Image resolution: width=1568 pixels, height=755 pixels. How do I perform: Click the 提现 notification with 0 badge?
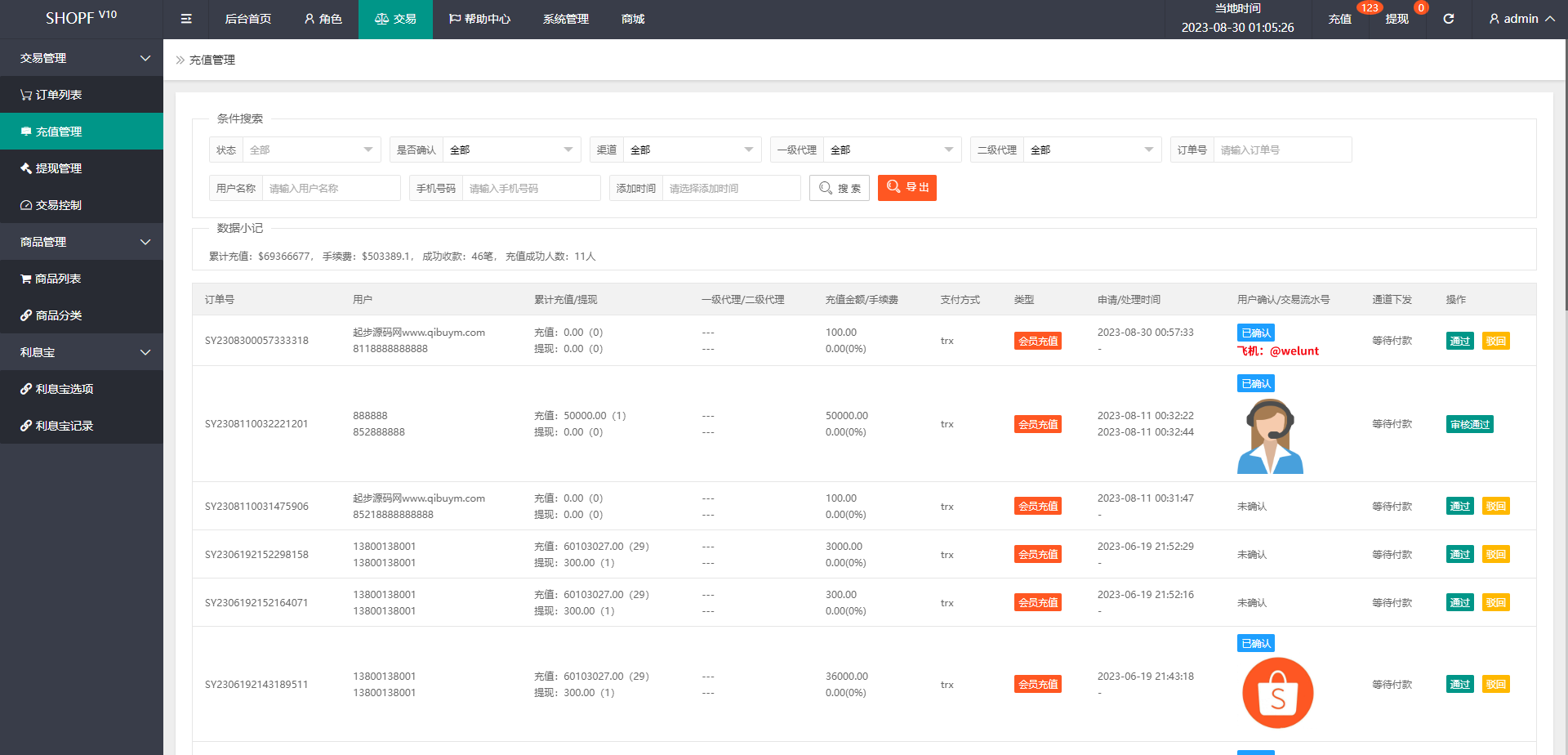tap(1396, 19)
